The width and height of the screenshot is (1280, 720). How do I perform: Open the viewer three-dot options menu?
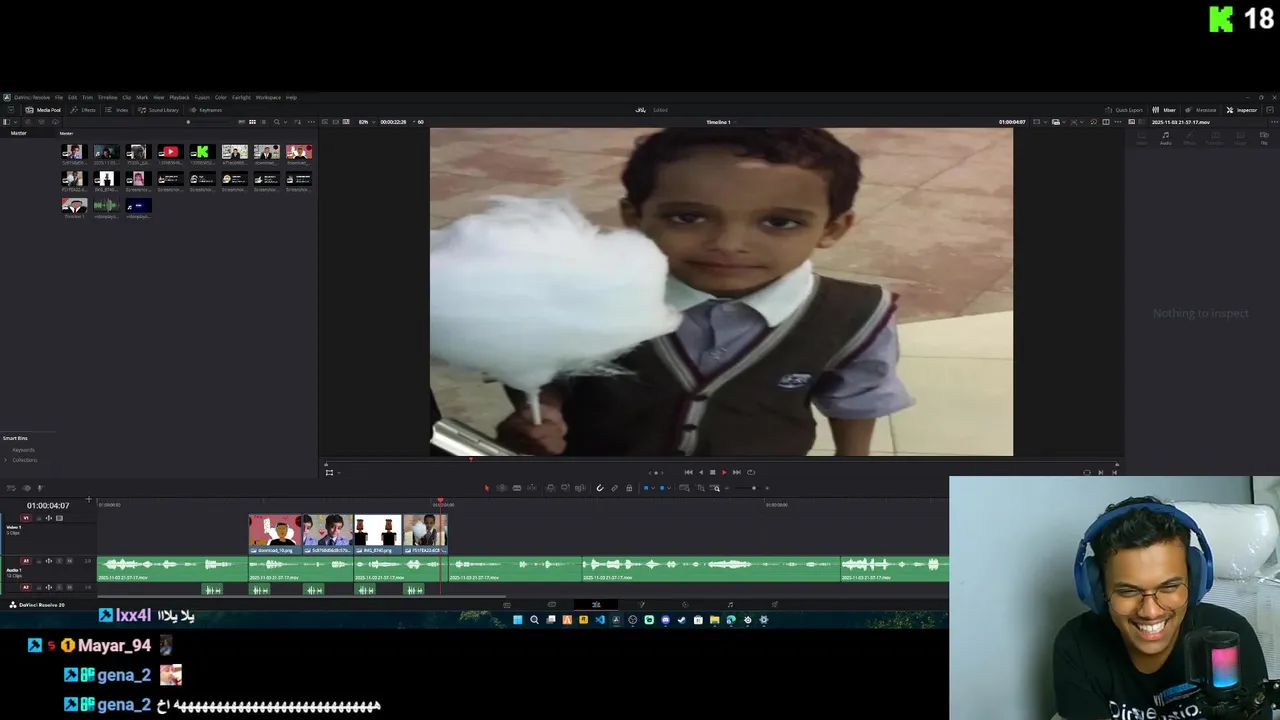(1117, 122)
